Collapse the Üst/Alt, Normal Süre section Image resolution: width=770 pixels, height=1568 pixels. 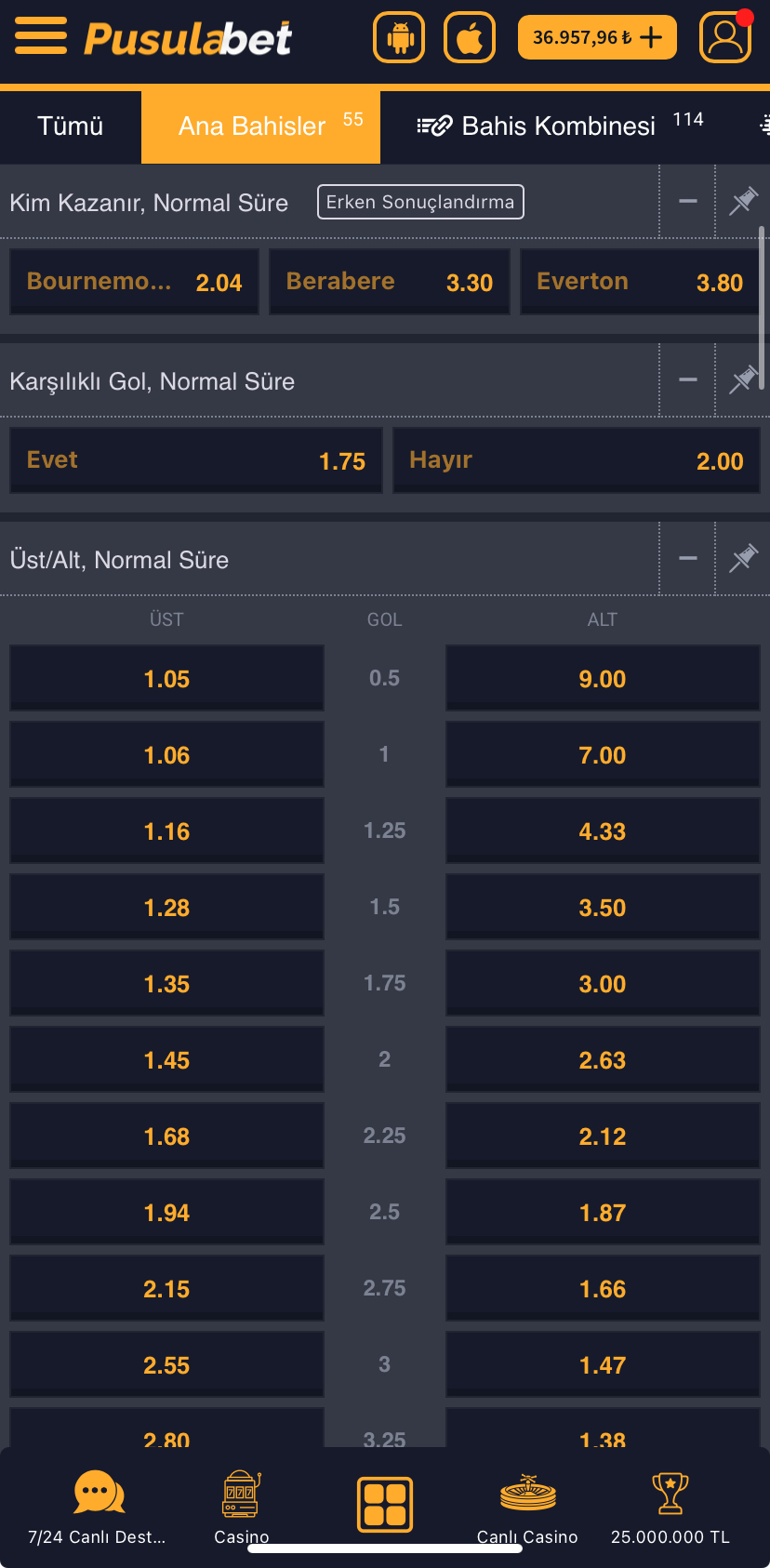(x=688, y=558)
